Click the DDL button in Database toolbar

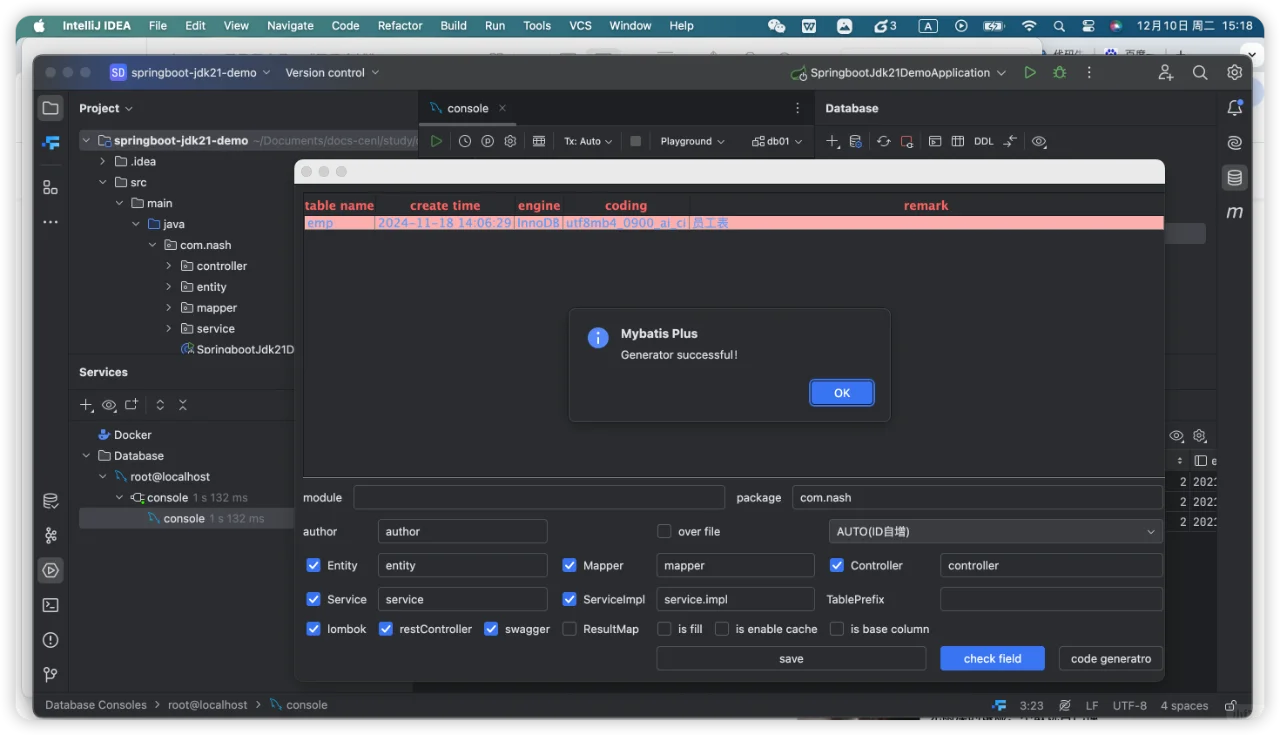pyautogui.click(x=984, y=142)
